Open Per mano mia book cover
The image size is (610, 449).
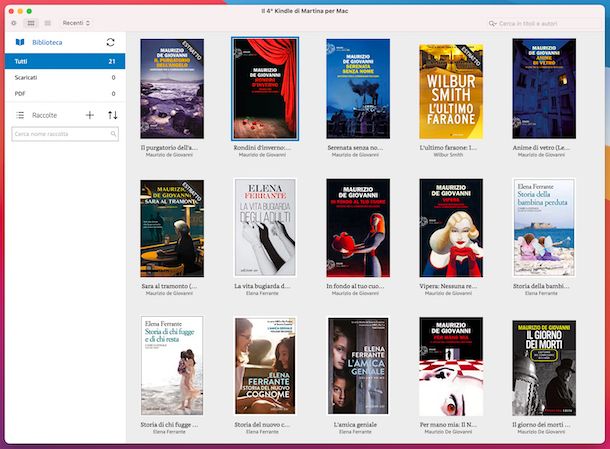coord(451,367)
